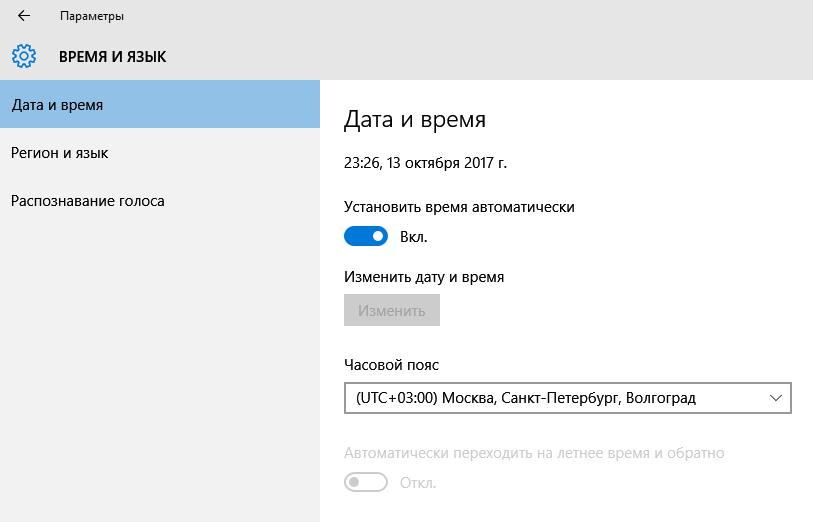Toggle the daylight saving time switch
813x522 pixels.
click(366, 482)
